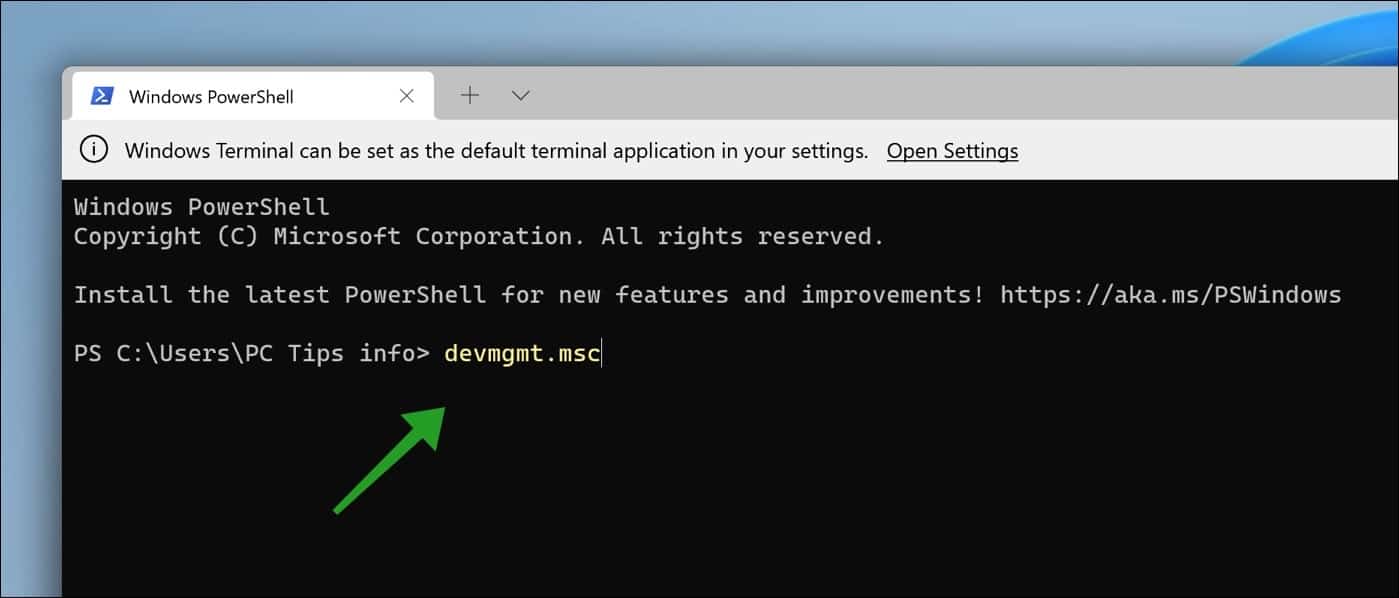Click the copyright notice line
This screenshot has width=1399, height=598.
click(477, 236)
